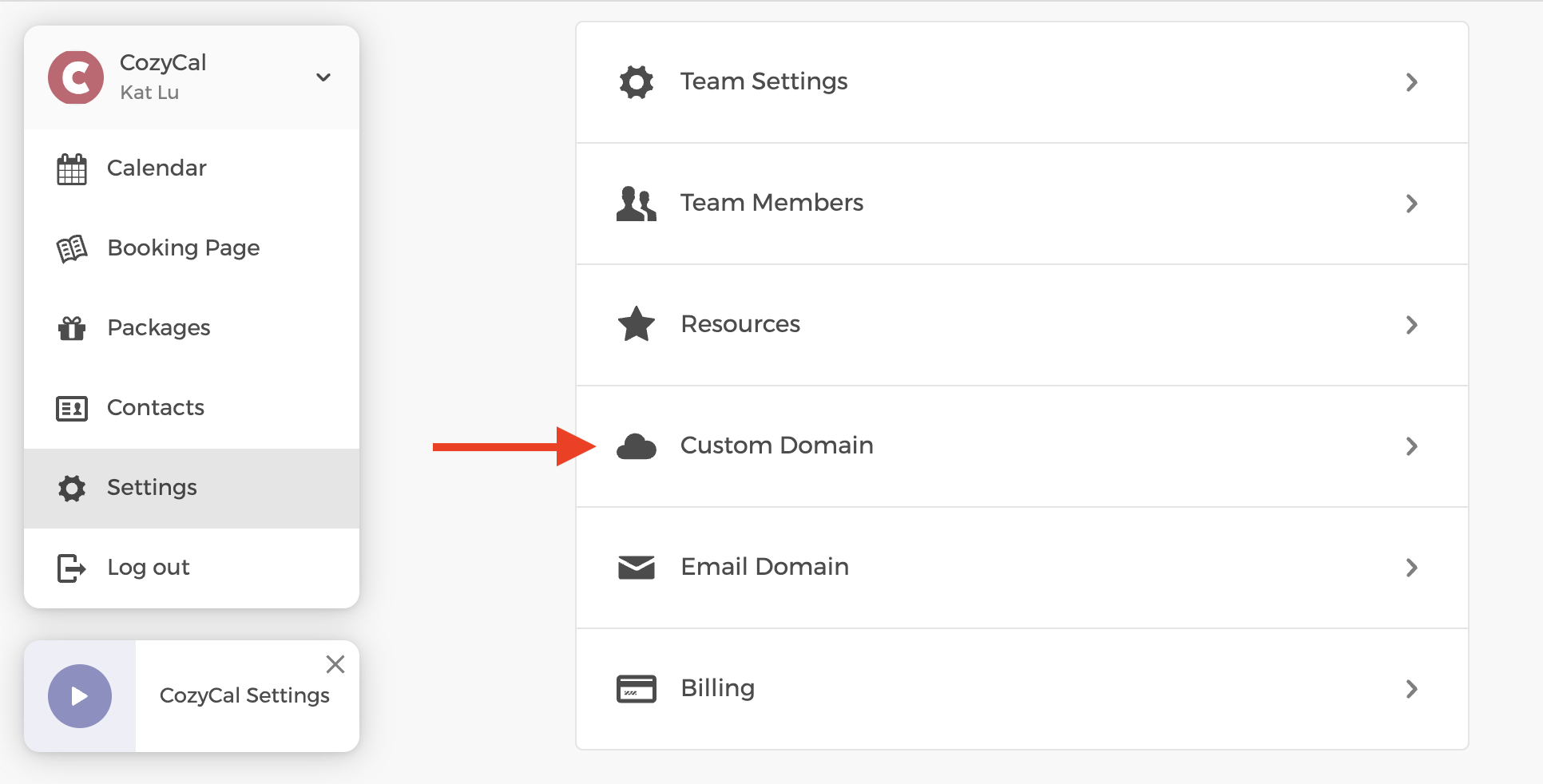Play the CozyCal Settings video
Viewport: 1543px width, 784px height.
pos(80,696)
